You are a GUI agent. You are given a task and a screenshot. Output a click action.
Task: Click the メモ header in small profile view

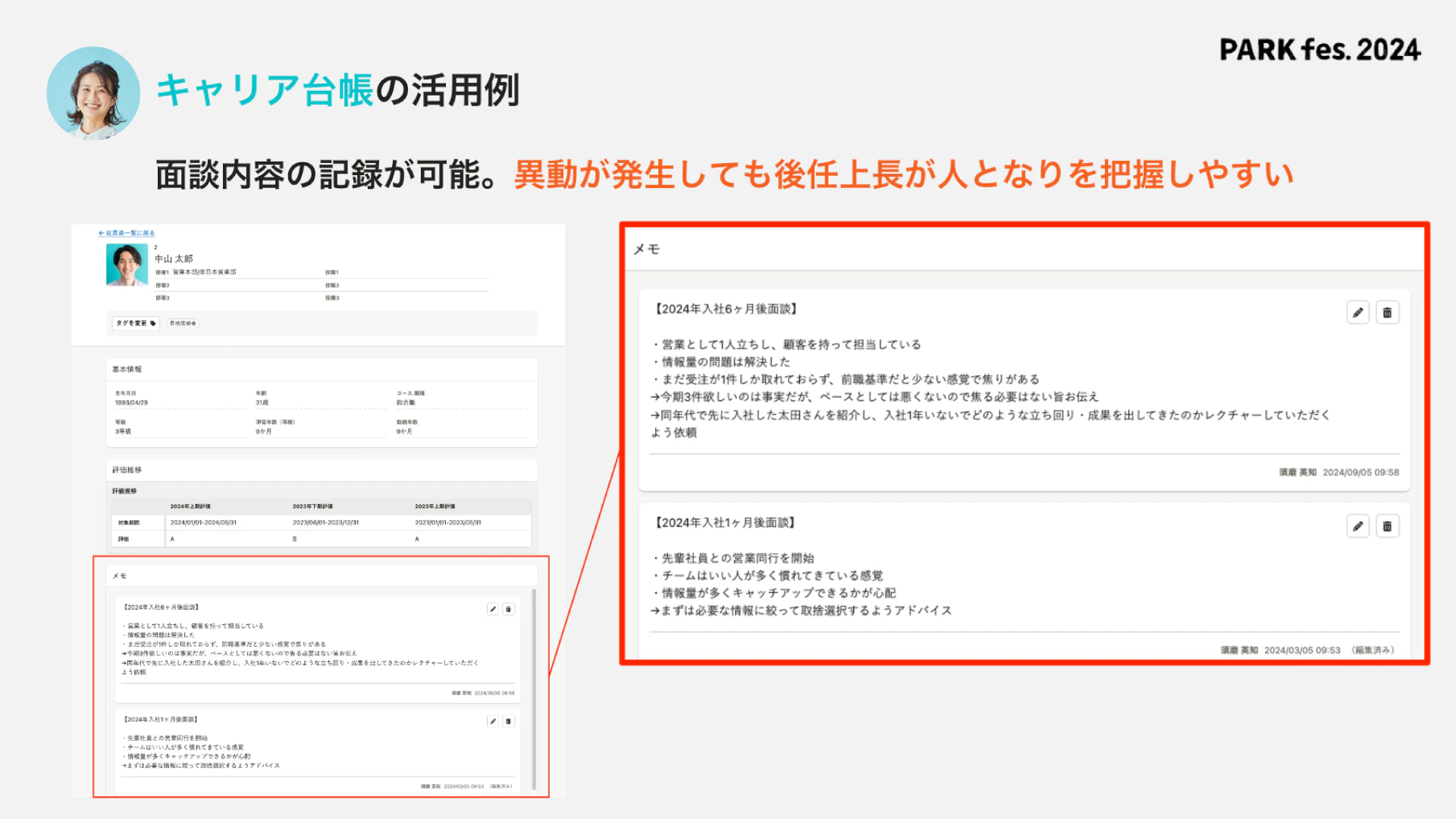[119, 576]
